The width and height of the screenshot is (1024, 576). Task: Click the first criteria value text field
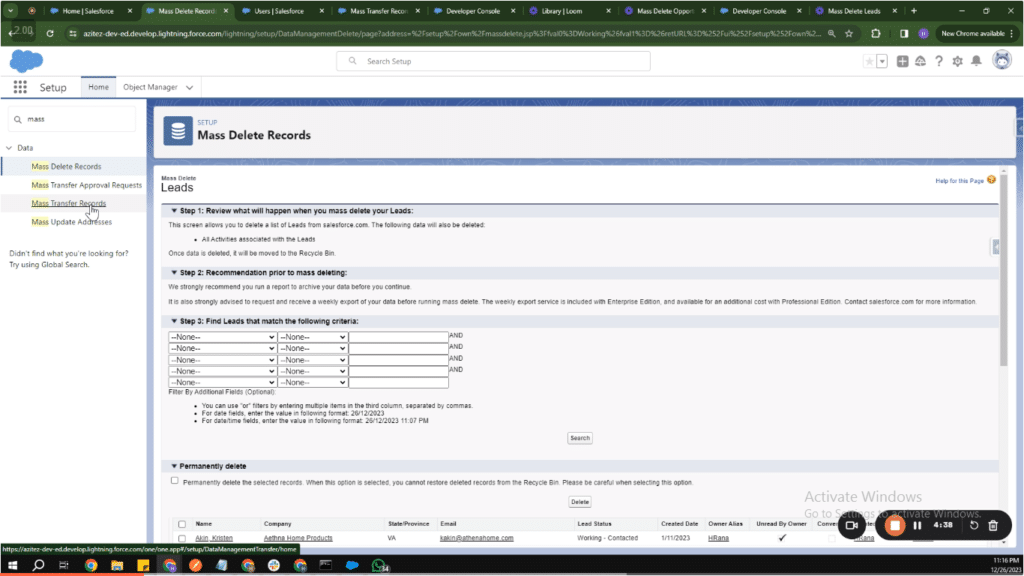click(x=398, y=337)
